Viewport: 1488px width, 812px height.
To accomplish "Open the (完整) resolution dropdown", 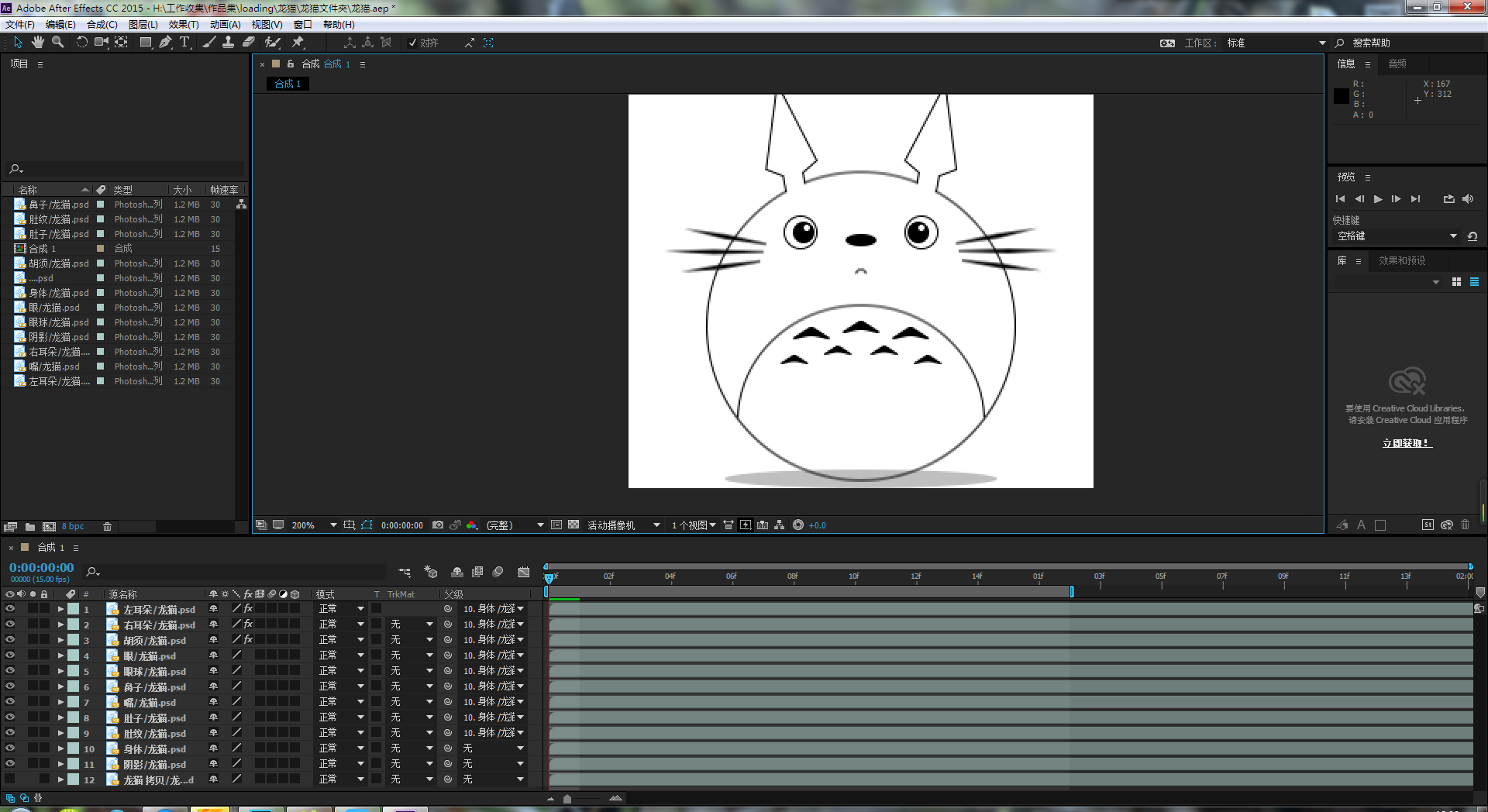I will click(x=515, y=525).
